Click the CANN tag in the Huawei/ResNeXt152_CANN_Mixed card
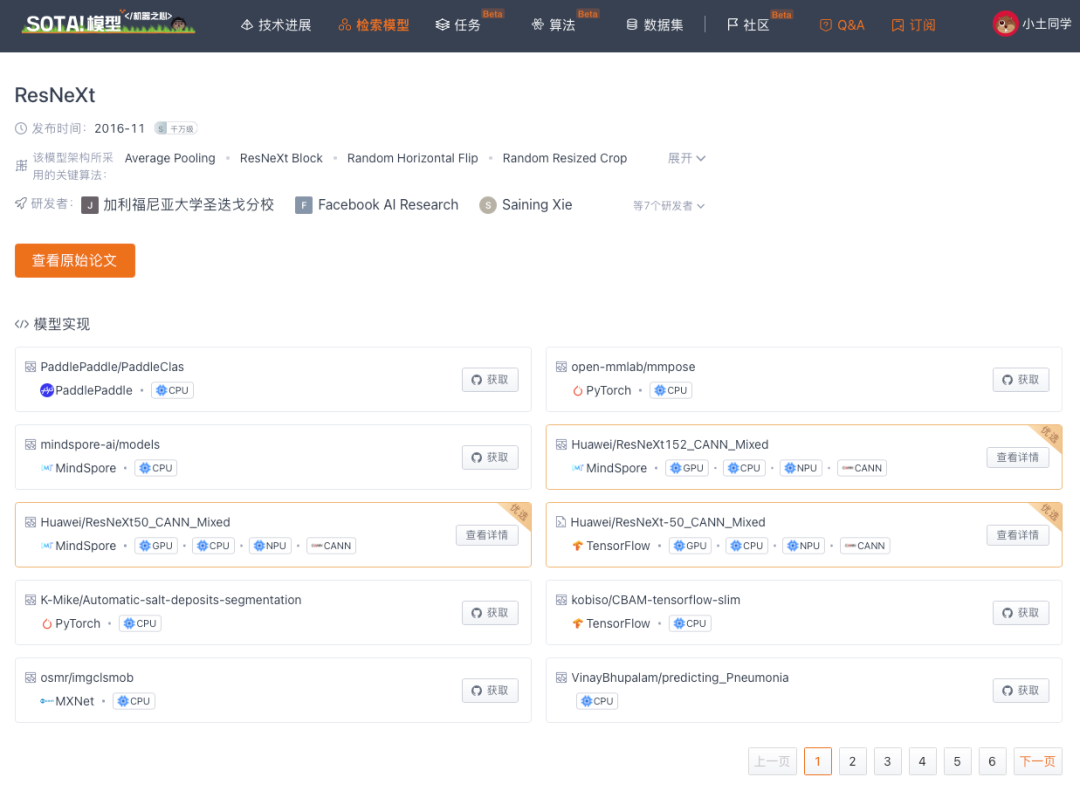The height and width of the screenshot is (798, 1080). click(x=862, y=468)
